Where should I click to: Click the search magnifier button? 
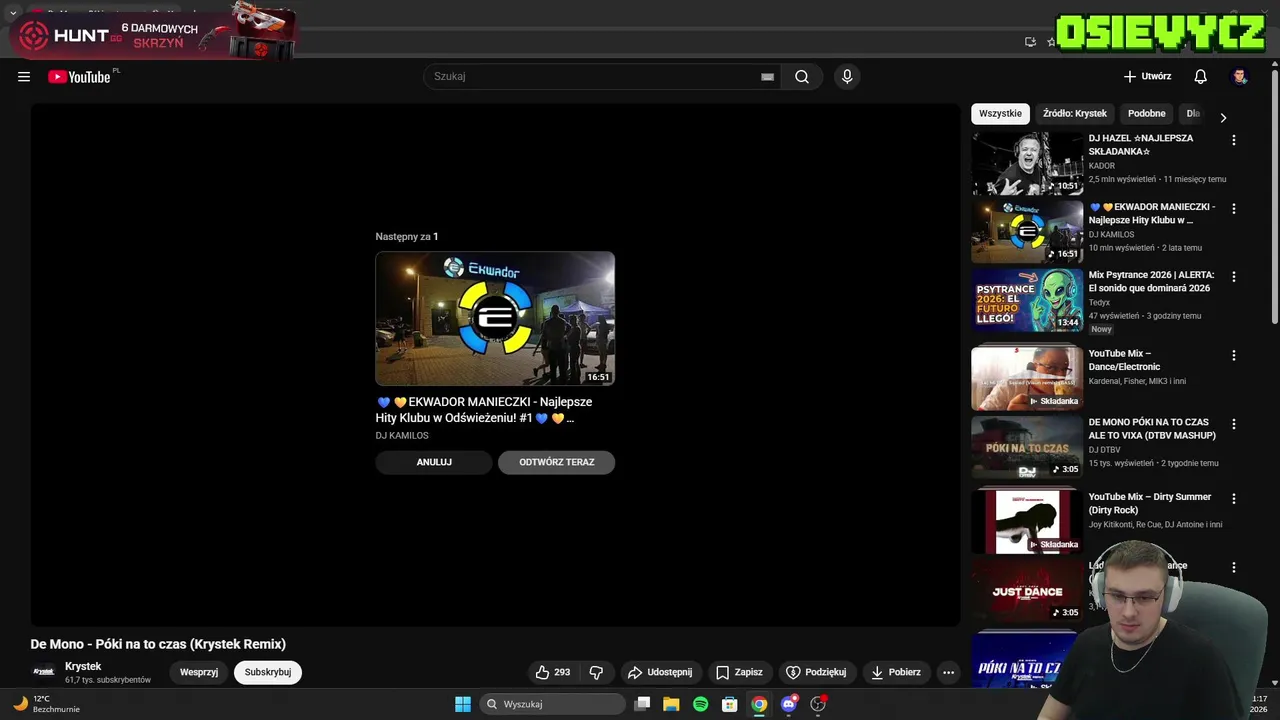point(802,77)
